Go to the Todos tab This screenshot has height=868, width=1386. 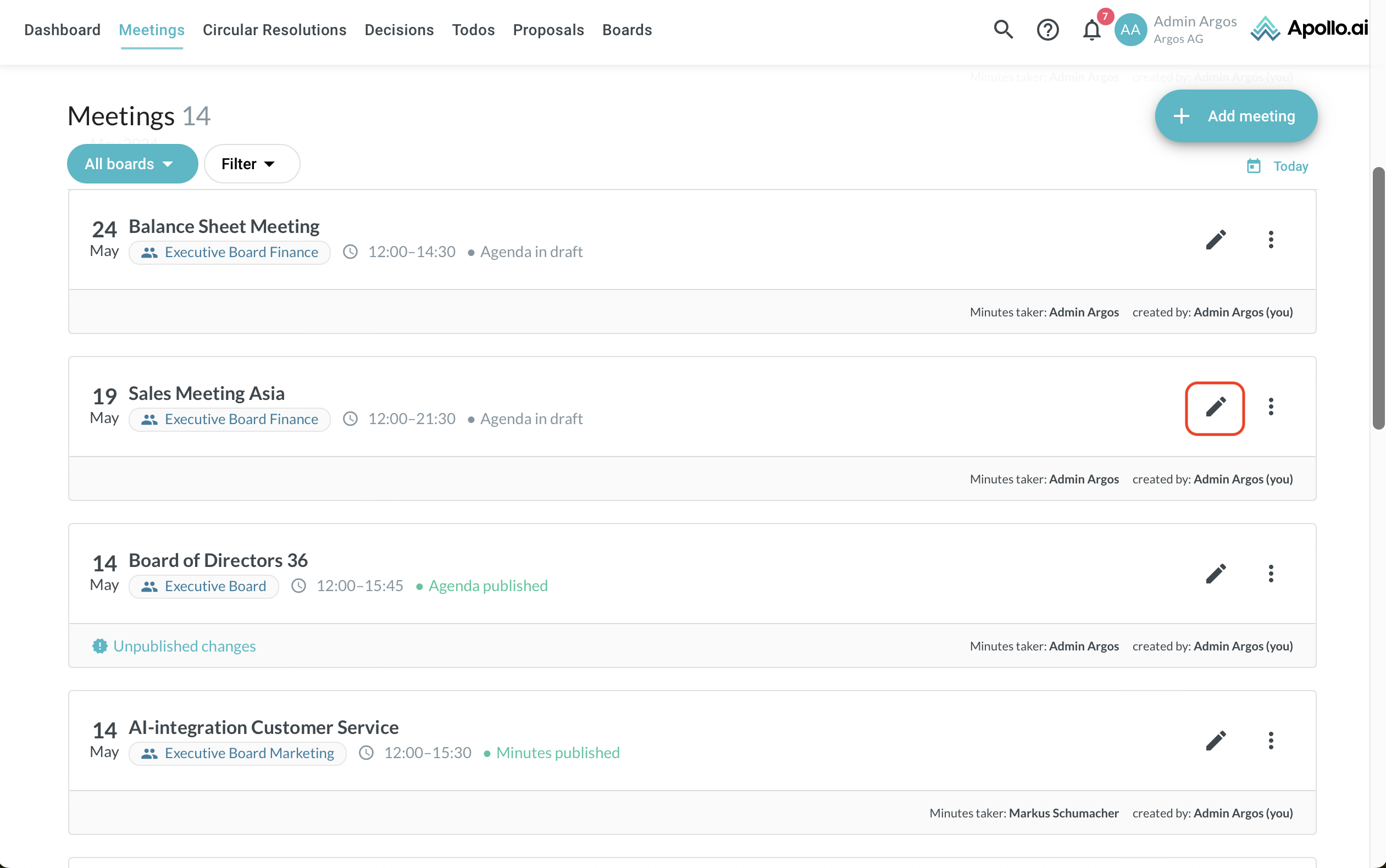[473, 30]
